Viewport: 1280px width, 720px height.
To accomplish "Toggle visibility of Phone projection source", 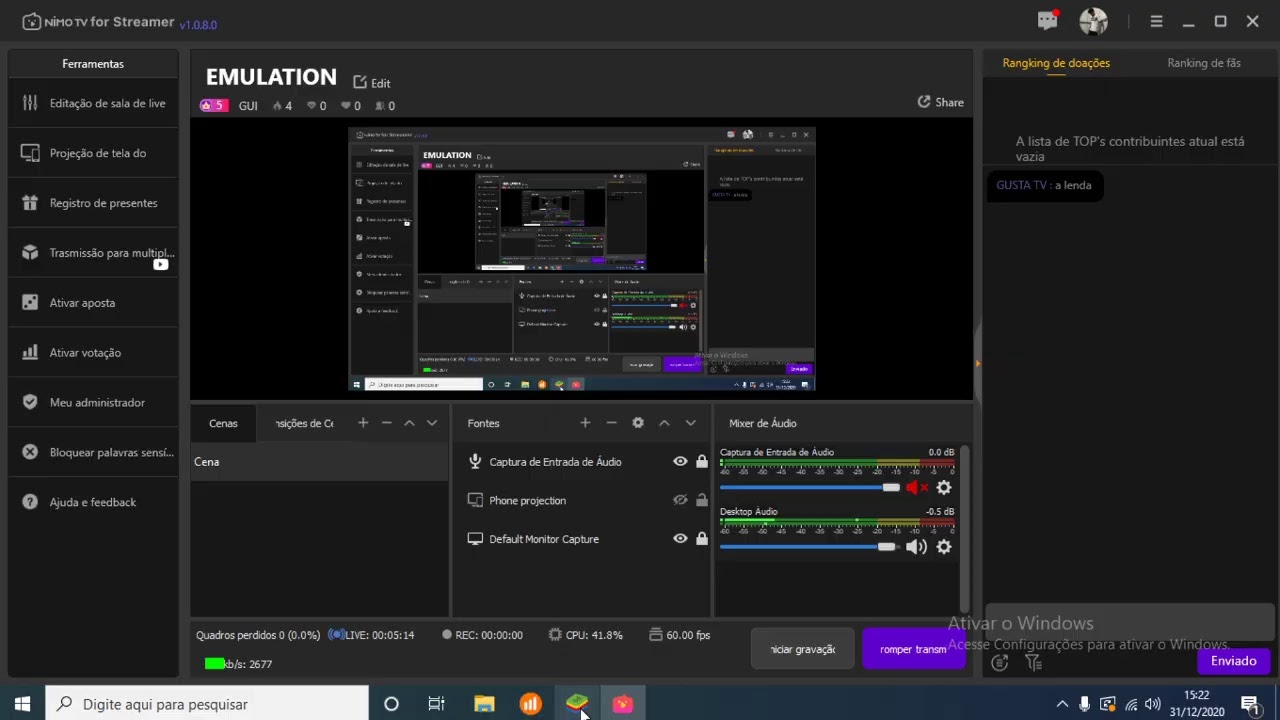I will tap(680, 500).
